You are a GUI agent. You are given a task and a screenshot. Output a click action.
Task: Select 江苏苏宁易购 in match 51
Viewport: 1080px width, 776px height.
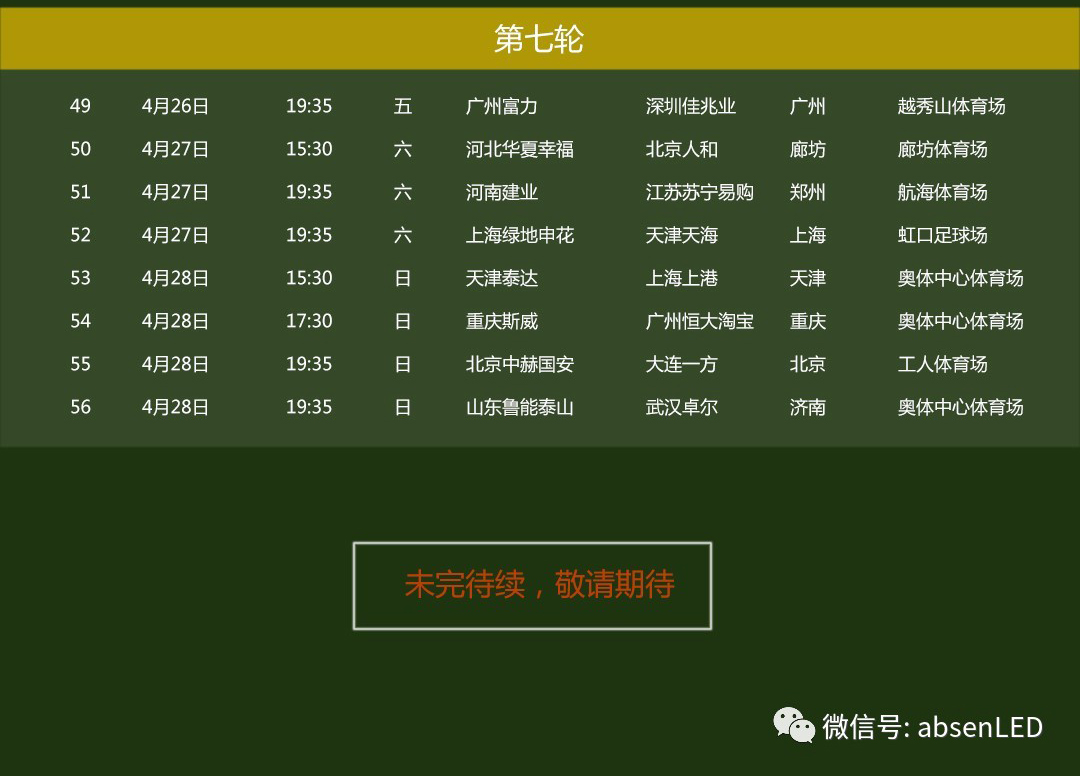click(700, 192)
